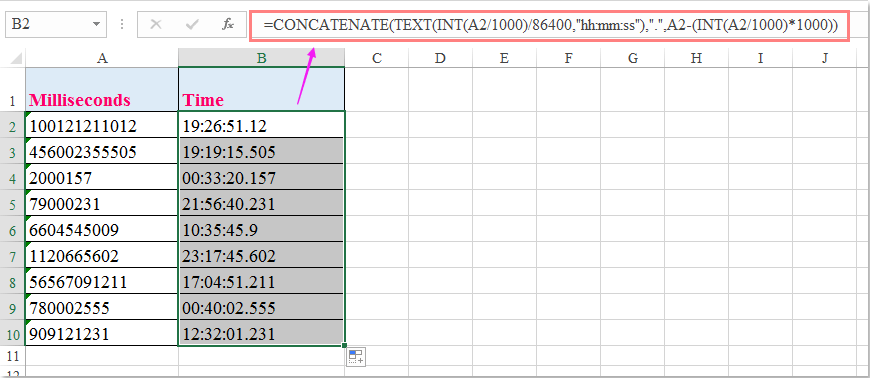Click the Cancel X icon in formula bar
Screen dimensions: 870x378
(156, 24)
